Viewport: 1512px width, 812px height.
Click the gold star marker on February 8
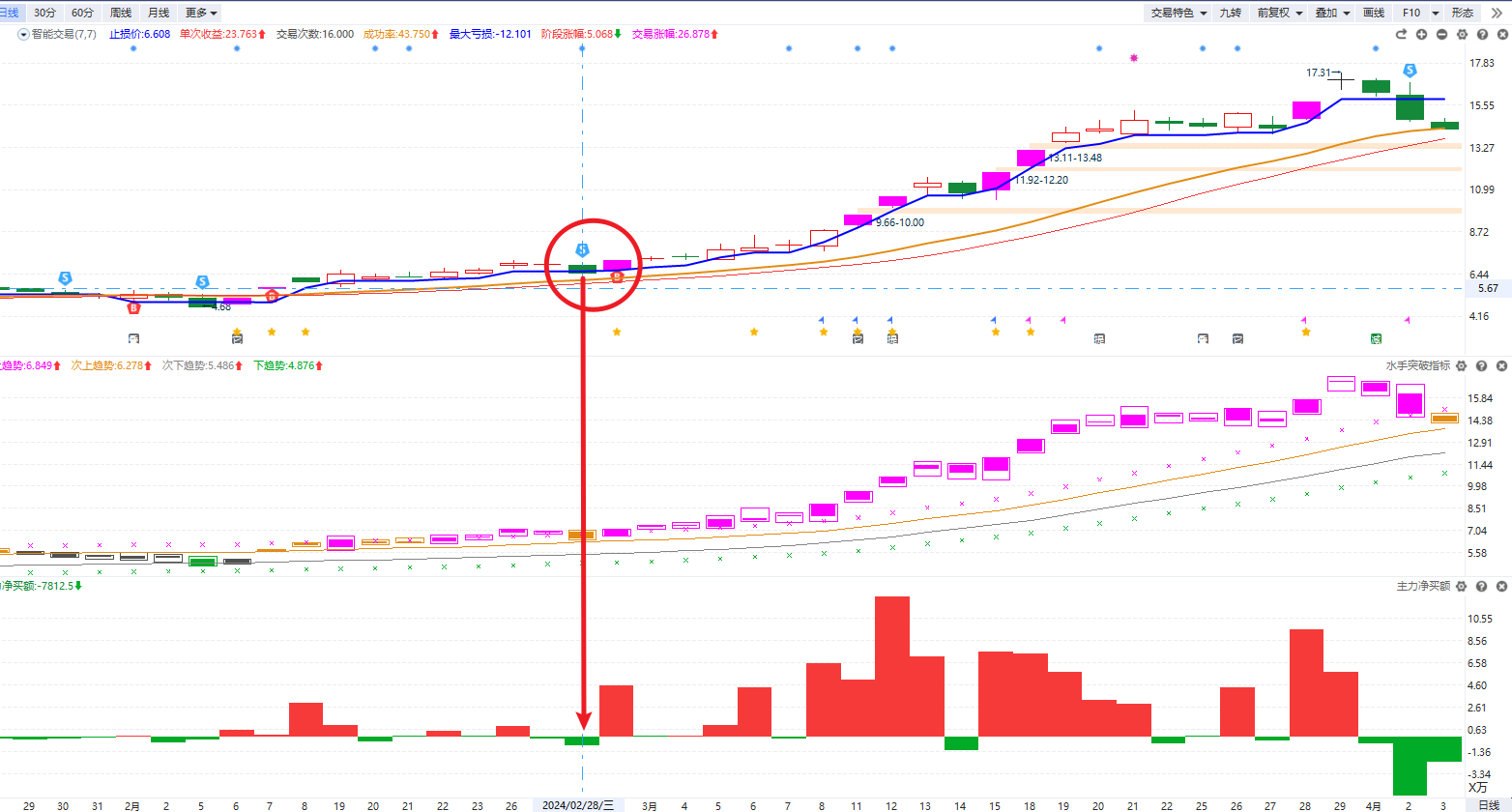pyautogui.click(x=305, y=333)
